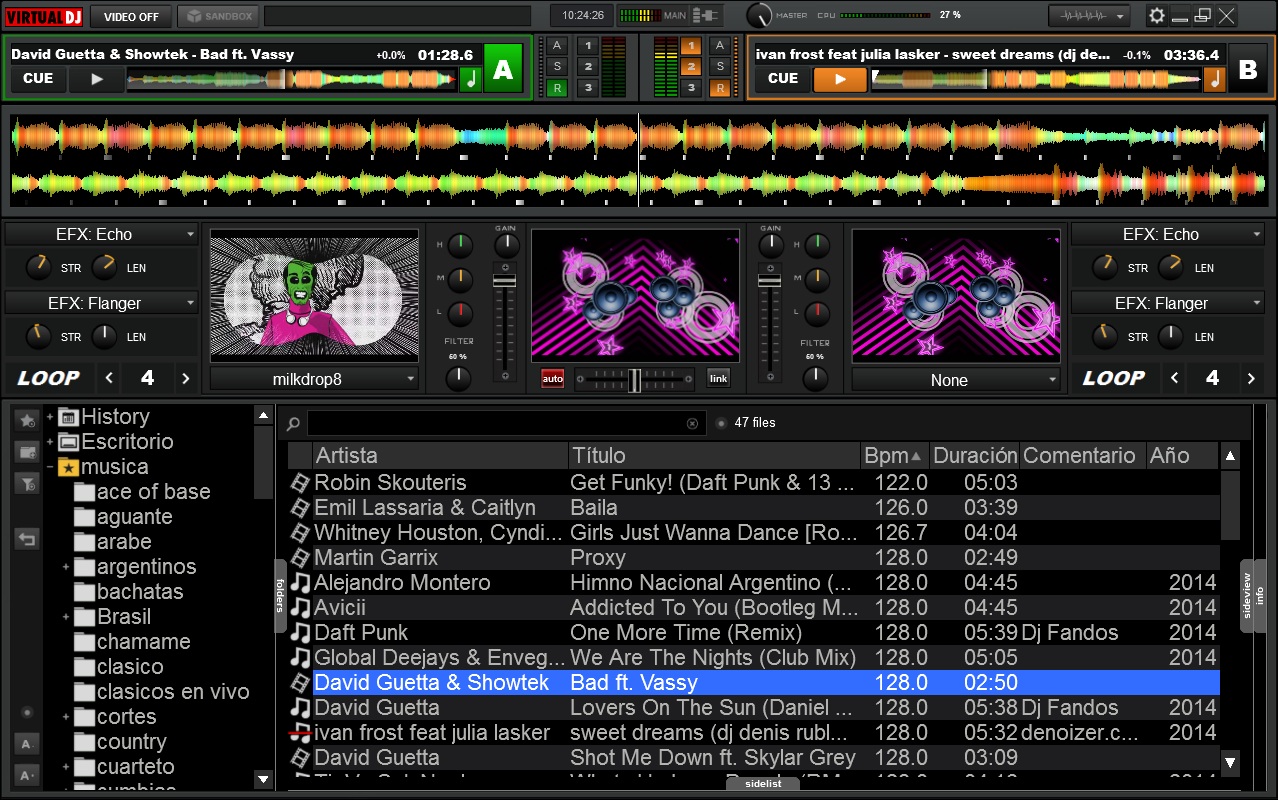Click the music note icon for Daft Punk
Image resolution: width=1278 pixels, height=800 pixels.
300,633
